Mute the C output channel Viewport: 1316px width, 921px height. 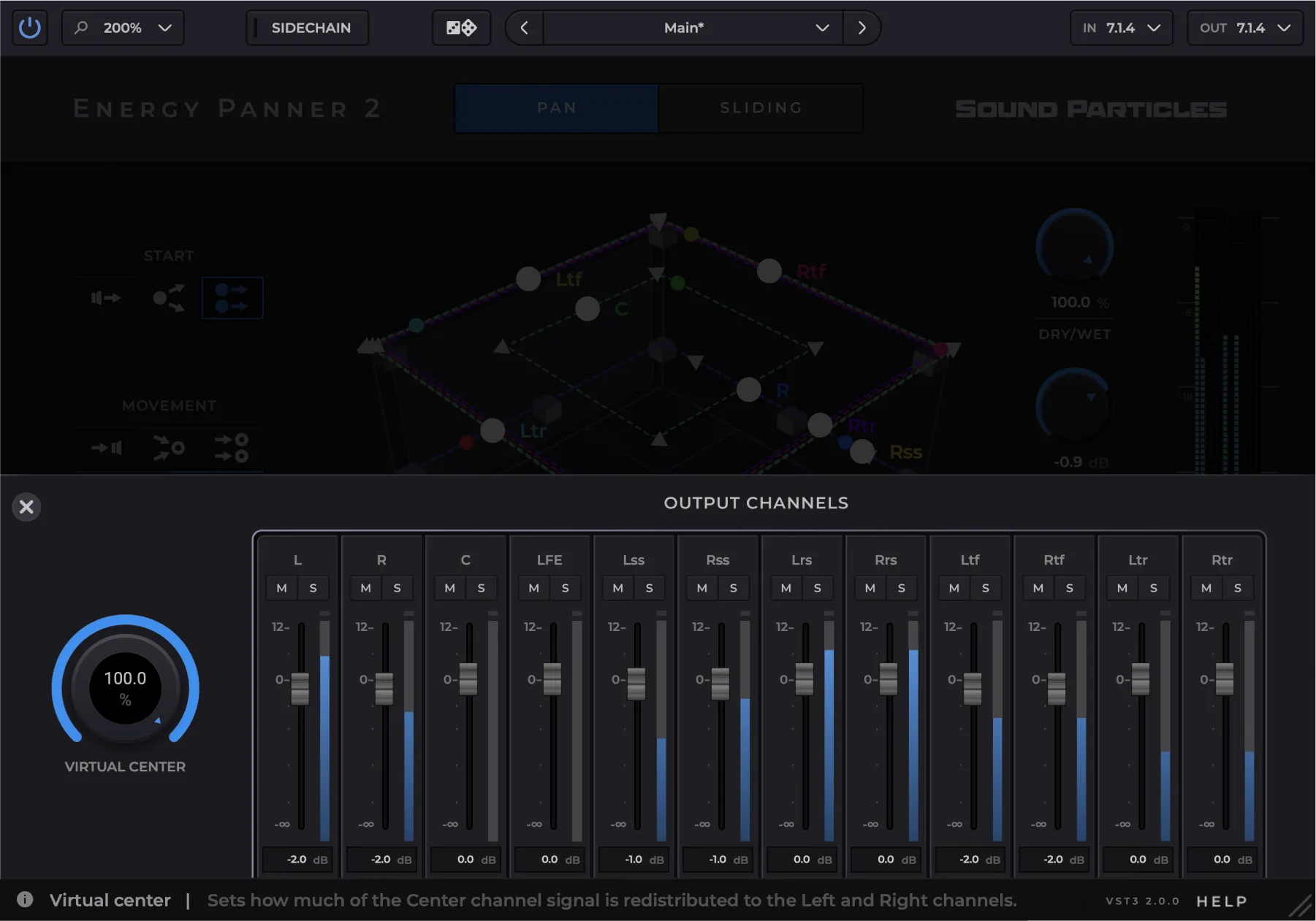coord(450,588)
